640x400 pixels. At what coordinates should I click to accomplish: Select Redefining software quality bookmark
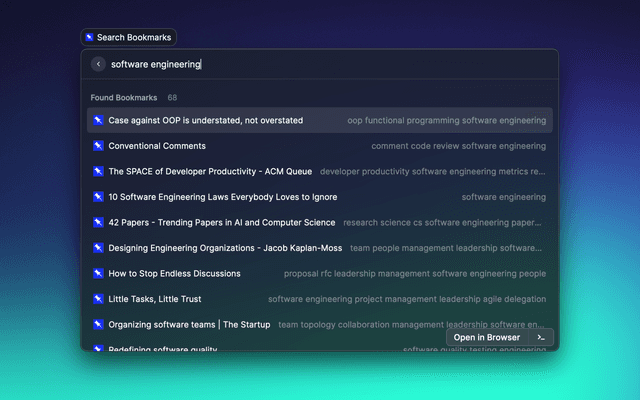162,348
